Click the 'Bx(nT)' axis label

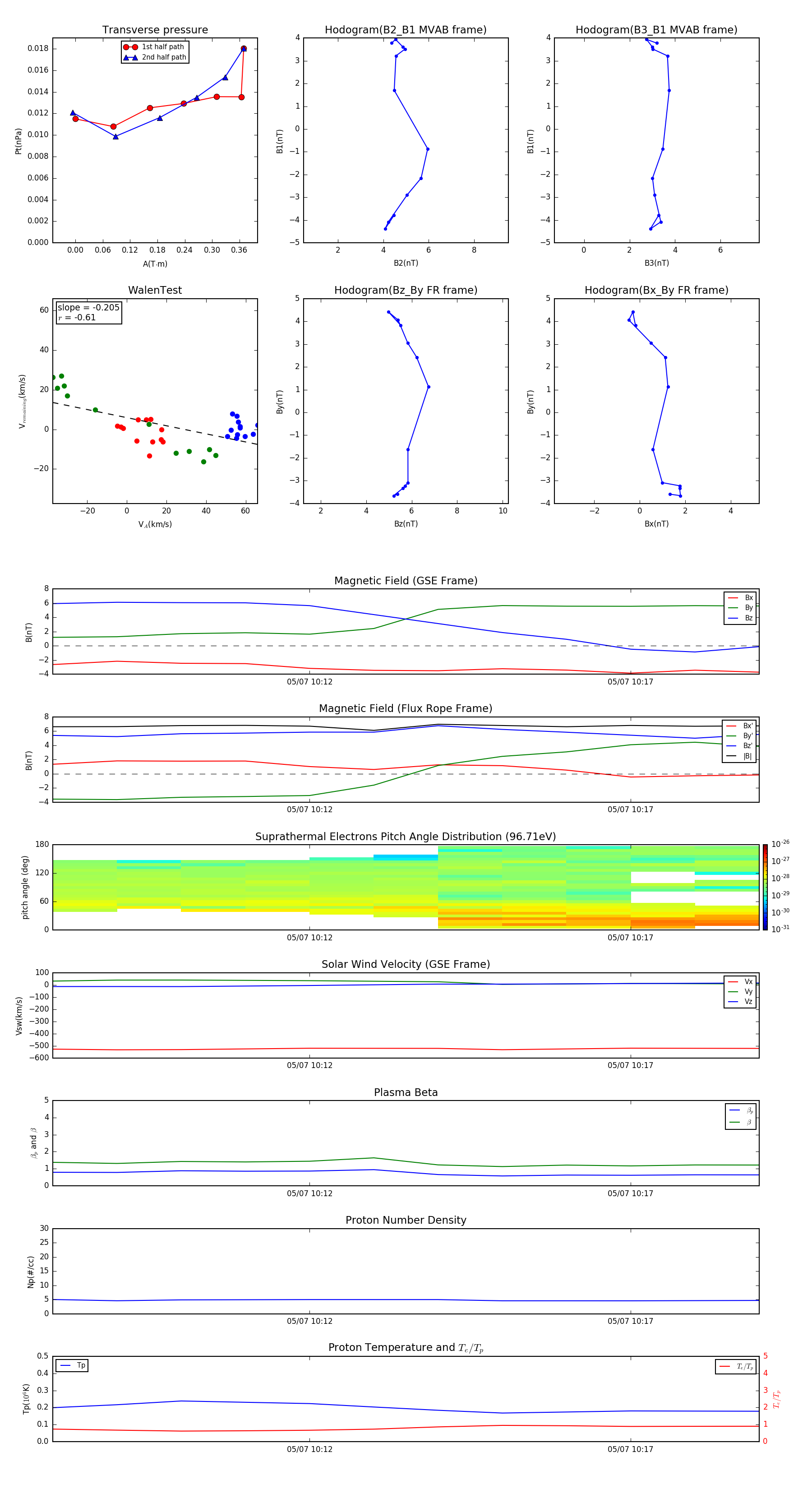656,524
